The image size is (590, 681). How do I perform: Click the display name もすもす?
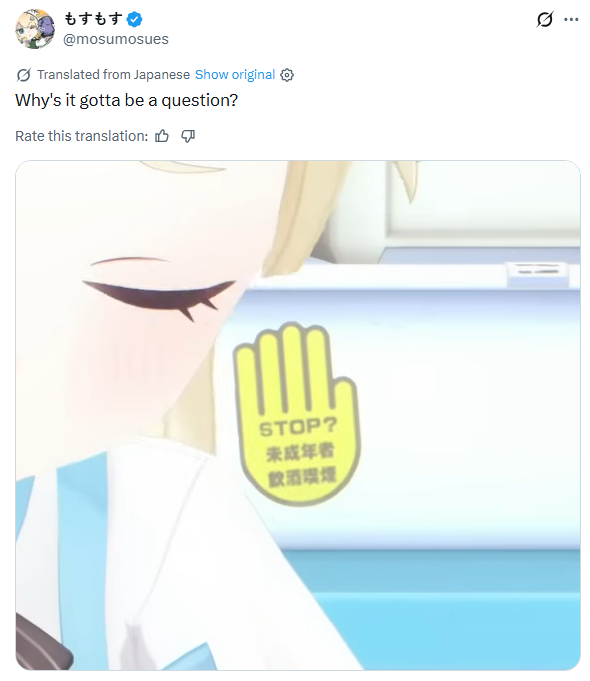[x=93, y=19]
